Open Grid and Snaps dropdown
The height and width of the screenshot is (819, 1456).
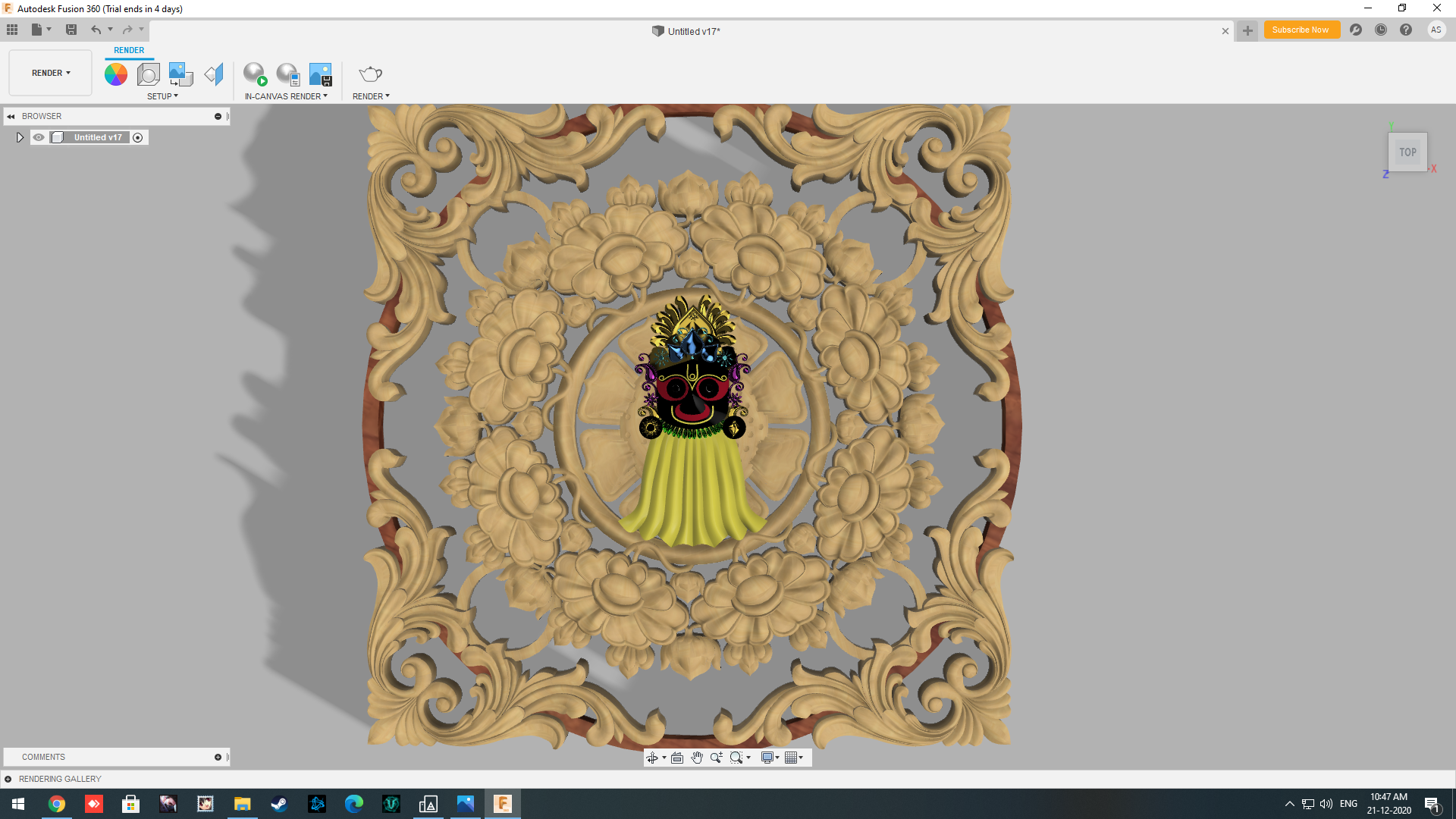click(x=794, y=758)
